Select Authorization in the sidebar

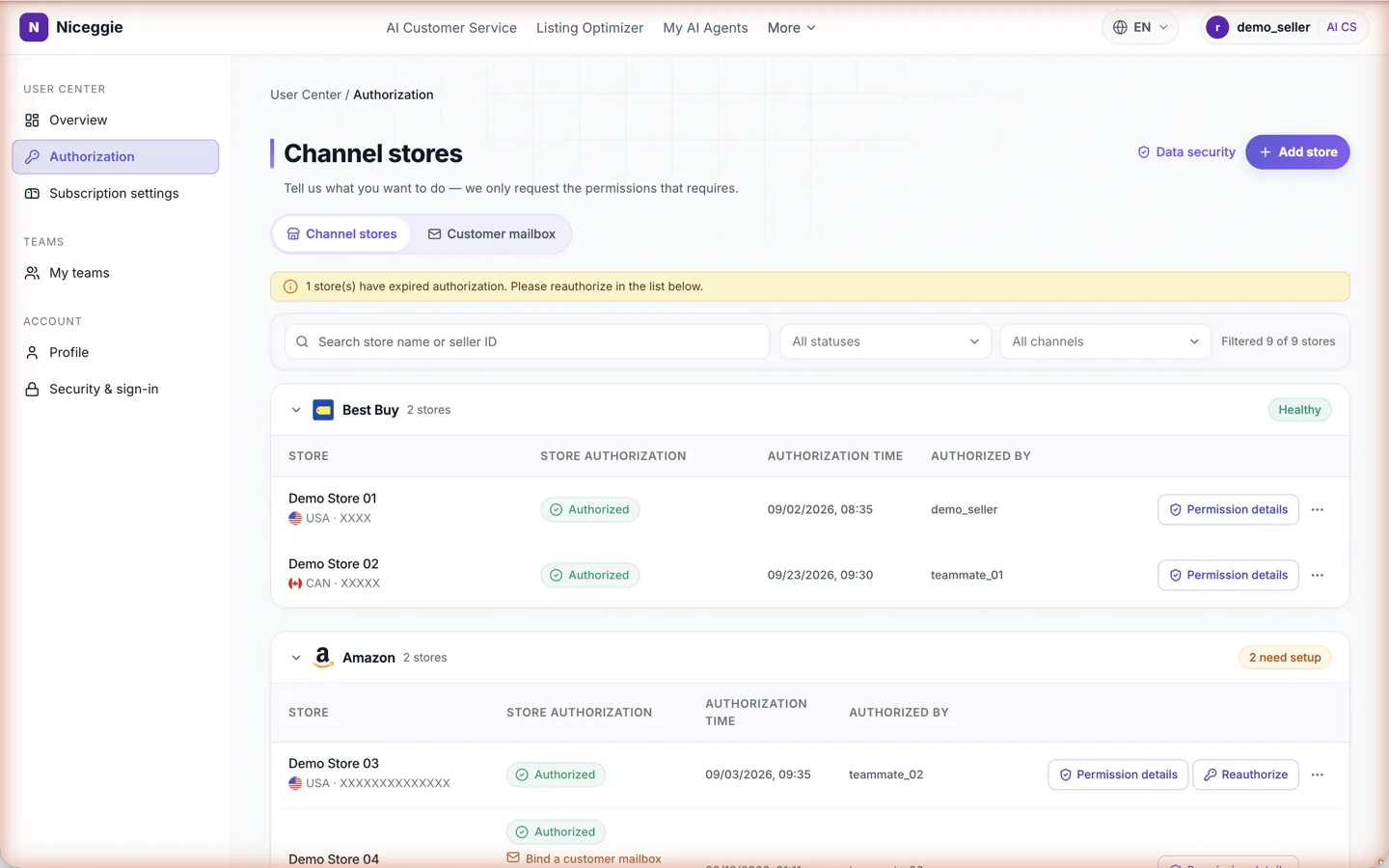point(116,156)
